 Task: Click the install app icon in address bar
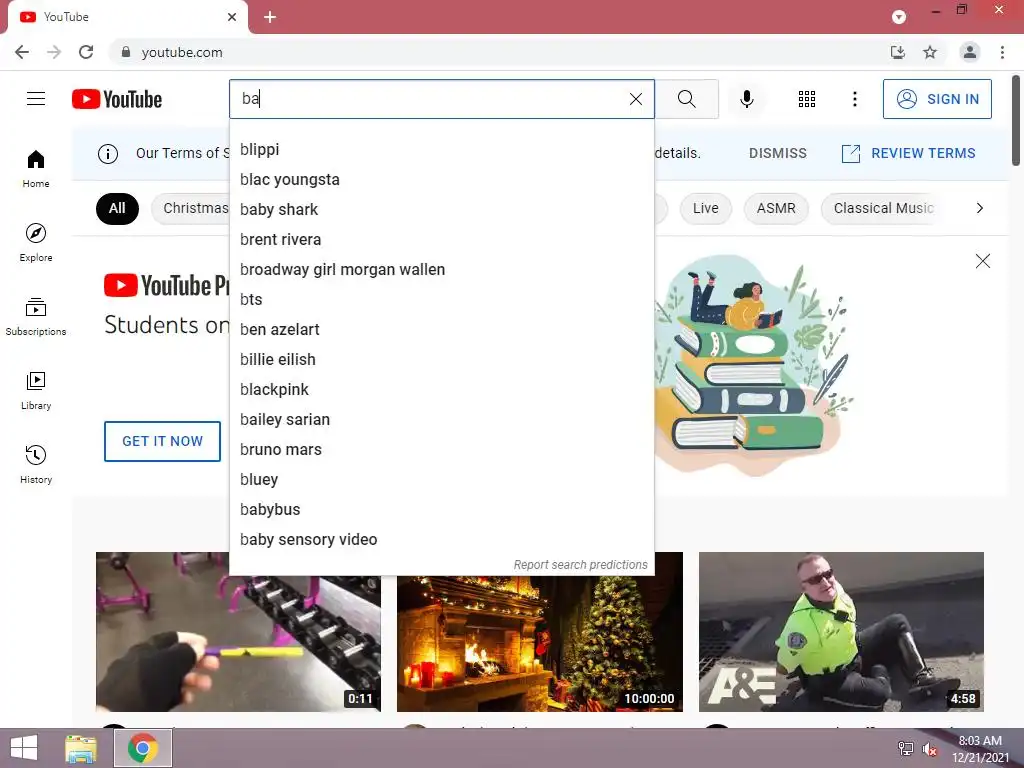(x=898, y=52)
